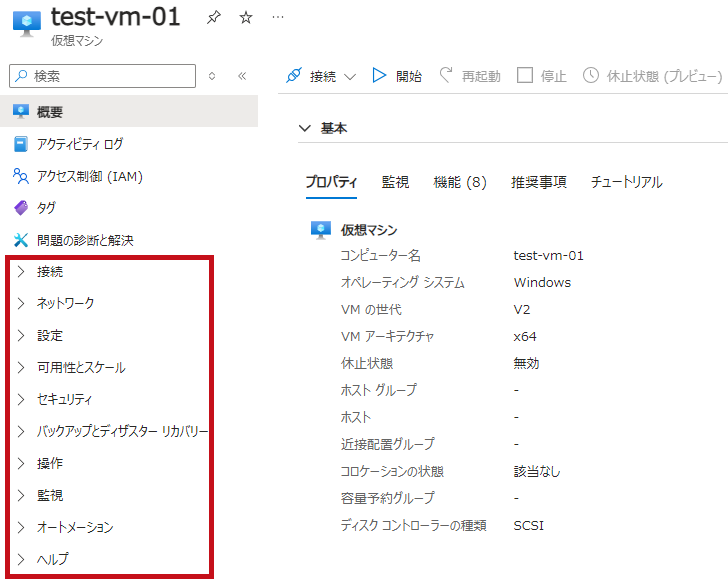Expand ヘルプ group in sidebar
Screen dimensions: 728x584
pos(21,559)
